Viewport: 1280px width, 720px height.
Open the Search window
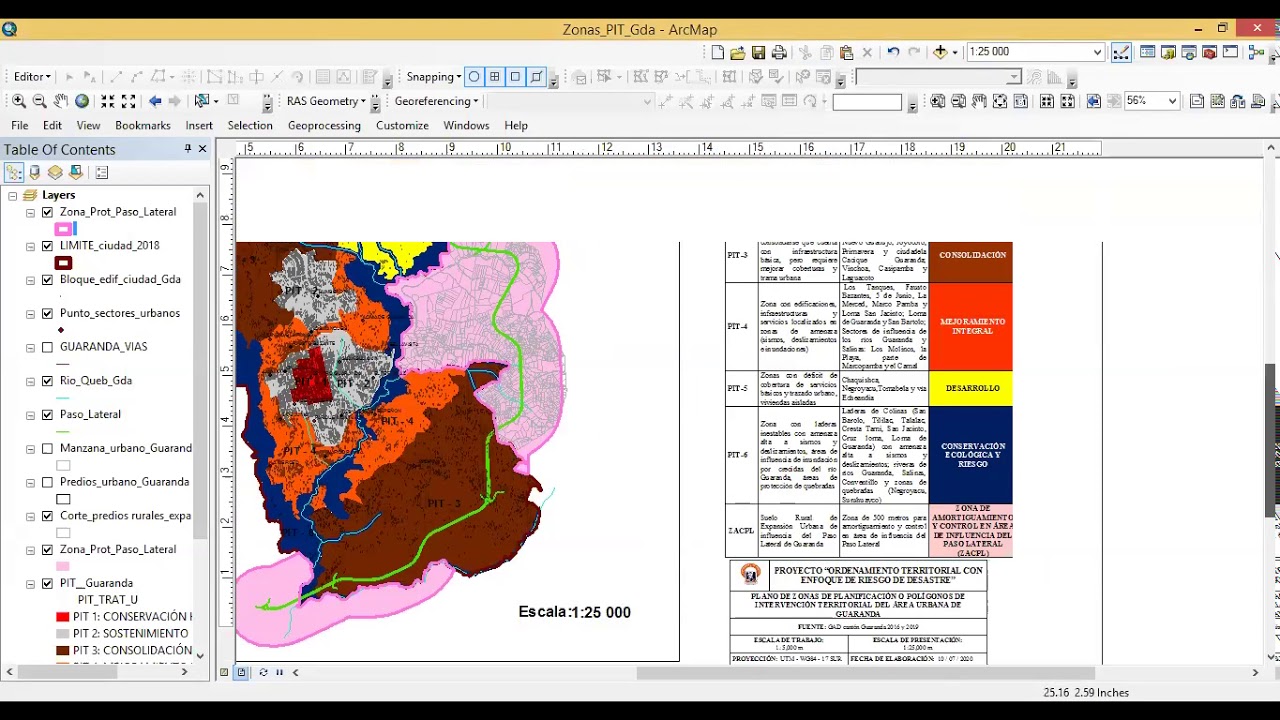point(1189,52)
